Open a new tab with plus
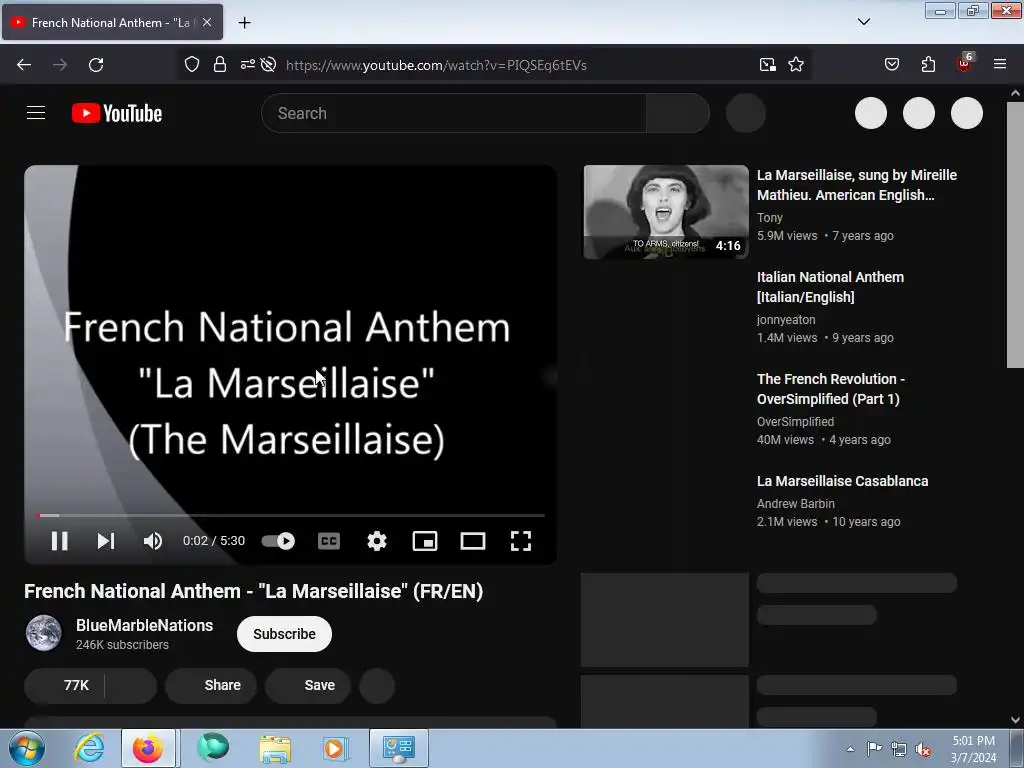Image resolution: width=1024 pixels, height=768 pixels. coord(244,23)
